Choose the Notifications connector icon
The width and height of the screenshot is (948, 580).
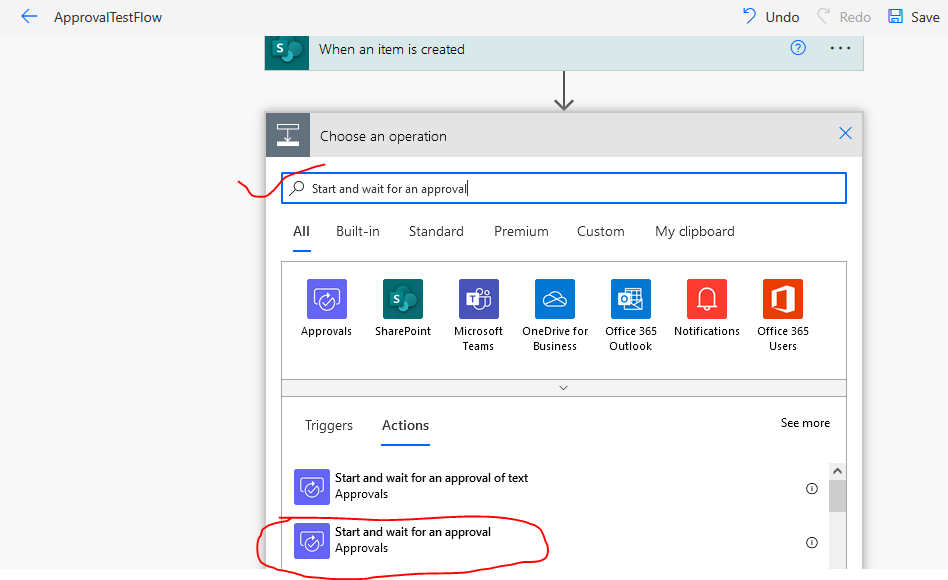[706, 299]
